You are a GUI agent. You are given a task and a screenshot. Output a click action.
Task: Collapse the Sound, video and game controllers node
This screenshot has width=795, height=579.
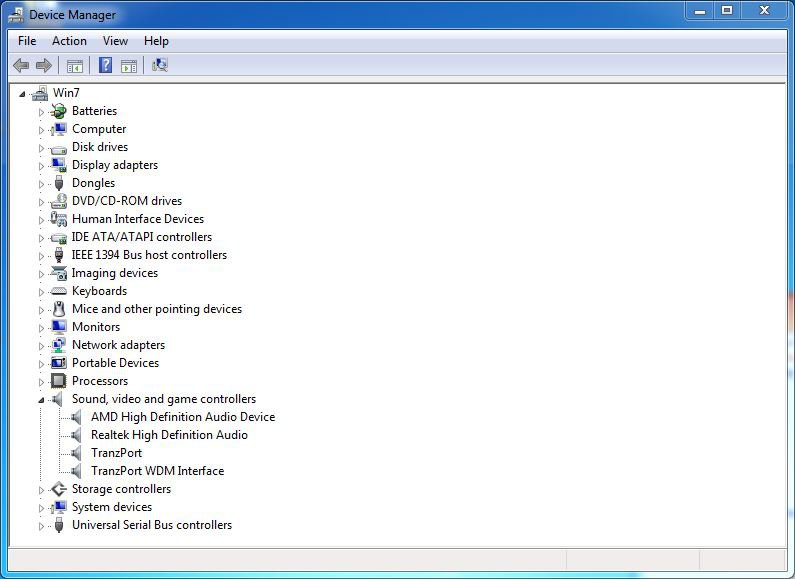click(x=42, y=400)
